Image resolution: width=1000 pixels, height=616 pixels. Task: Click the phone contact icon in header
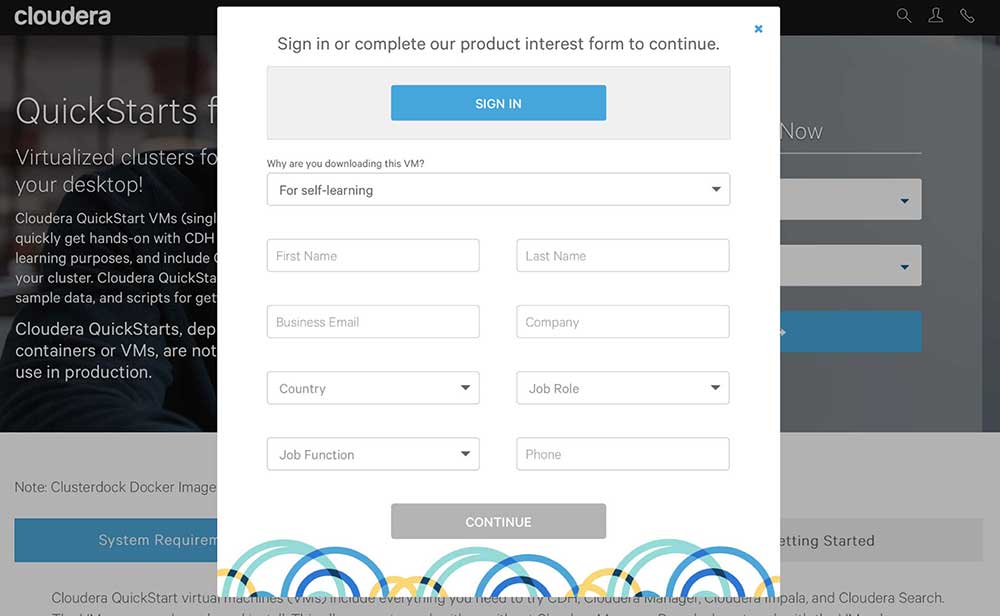pos(967,15)
